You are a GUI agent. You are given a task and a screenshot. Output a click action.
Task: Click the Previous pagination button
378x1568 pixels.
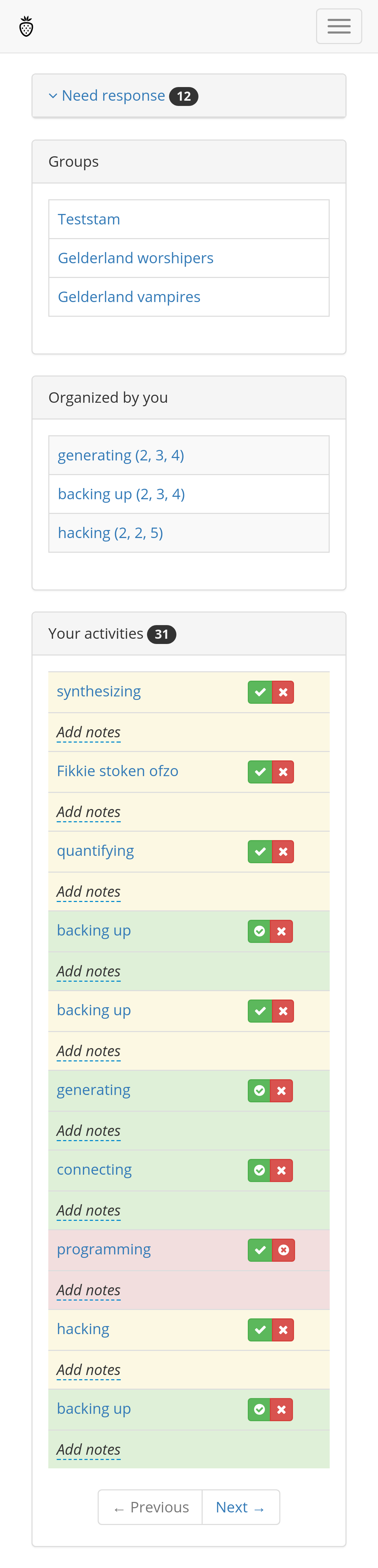click(150, 1507)
